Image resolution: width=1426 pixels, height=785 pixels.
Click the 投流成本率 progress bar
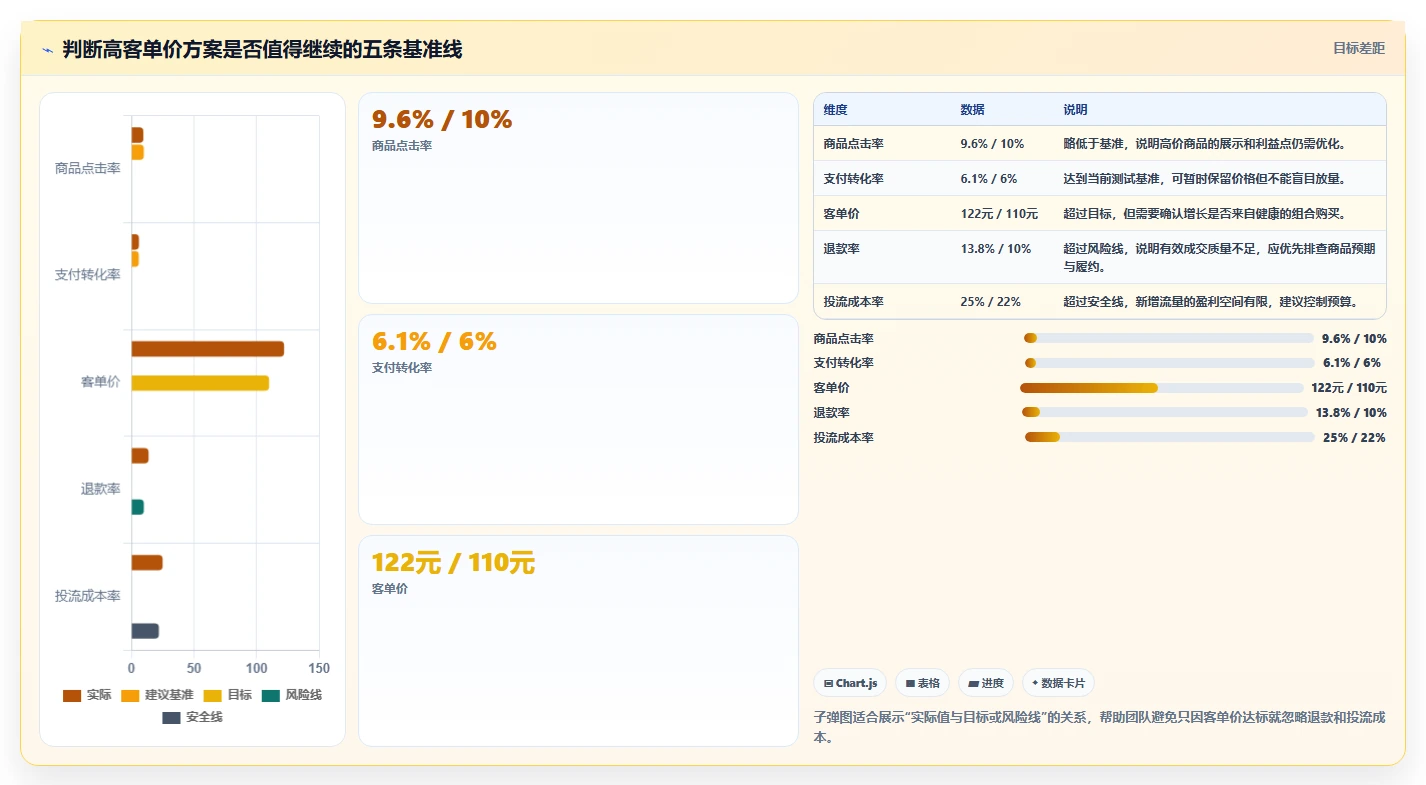click(x=1169, y=437)
